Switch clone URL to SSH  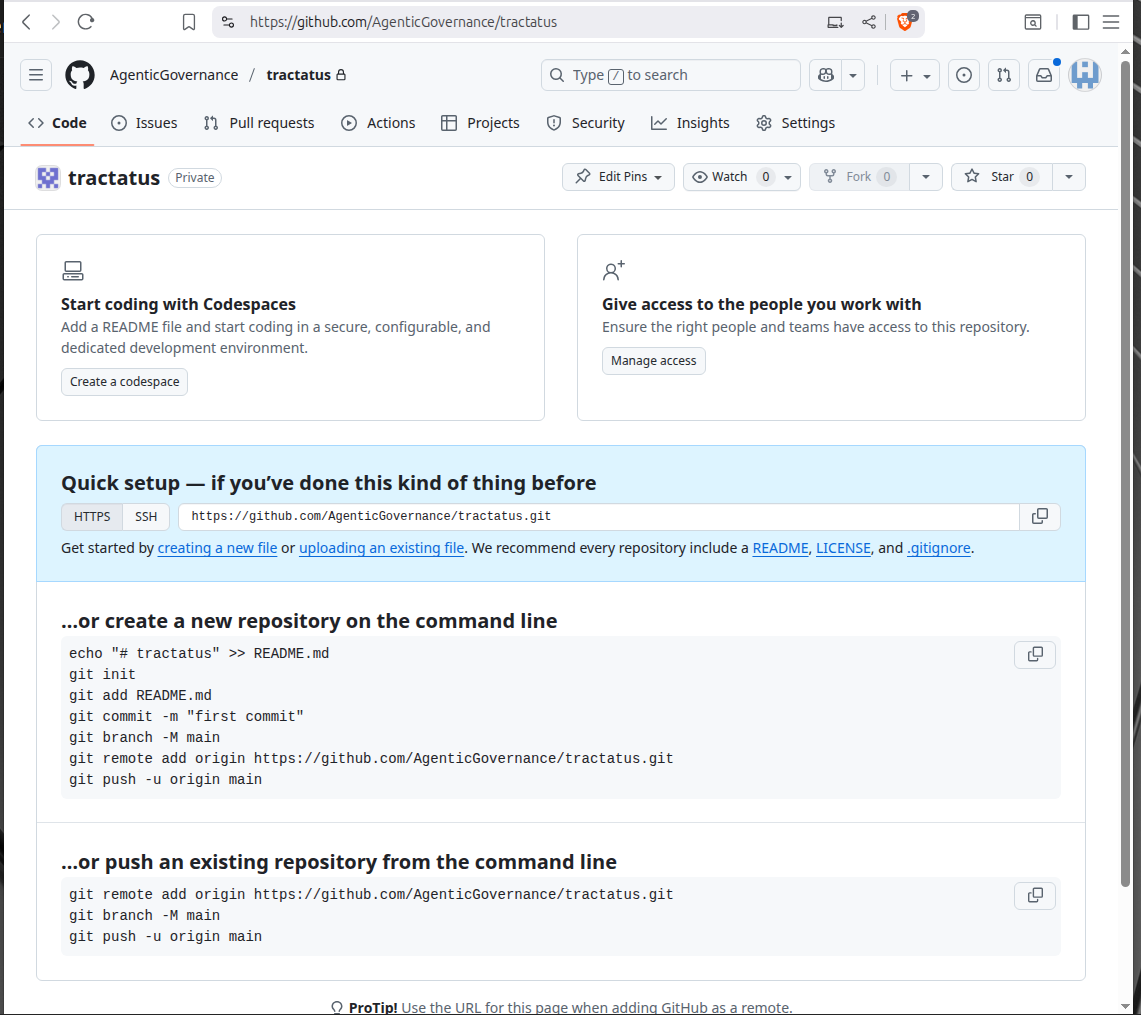[x=146, y=517]
